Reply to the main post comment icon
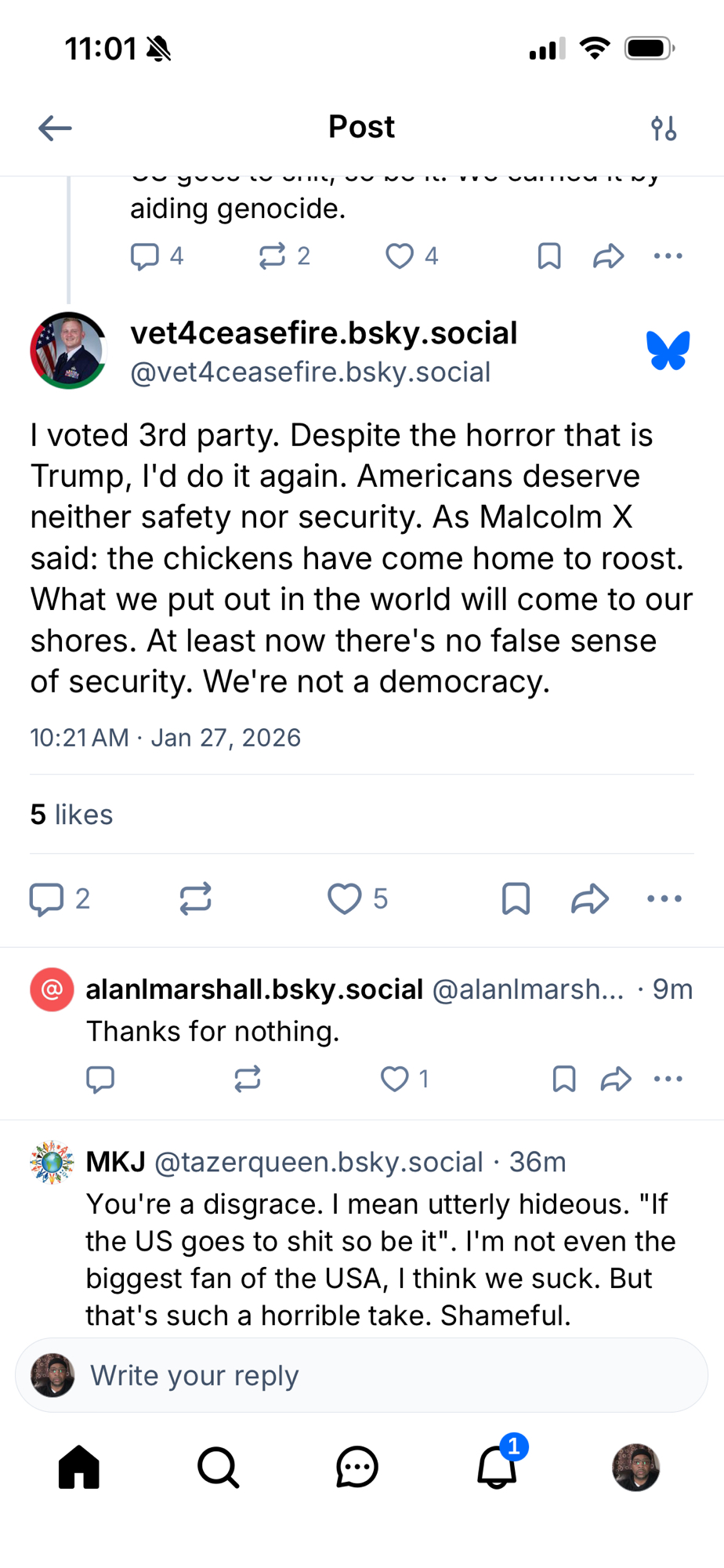 tap(47, 898)
